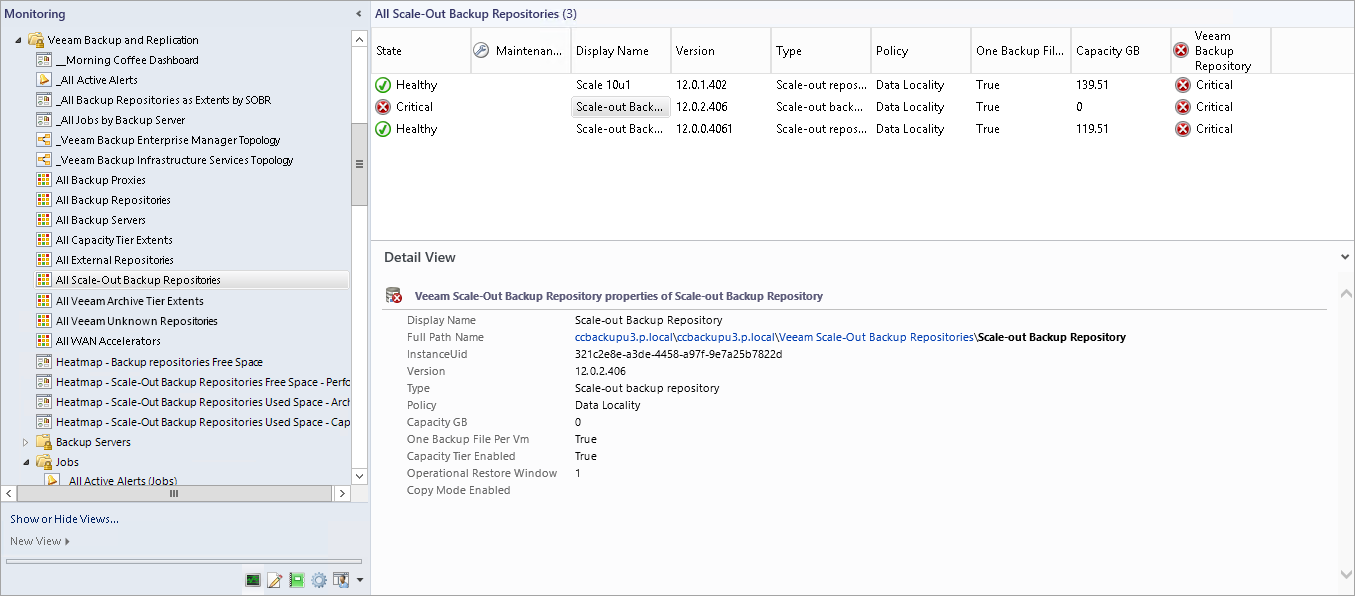Open the Reporting workspace green notebook icon
The width and height of the screenshot is (1355, 596).
297,580
